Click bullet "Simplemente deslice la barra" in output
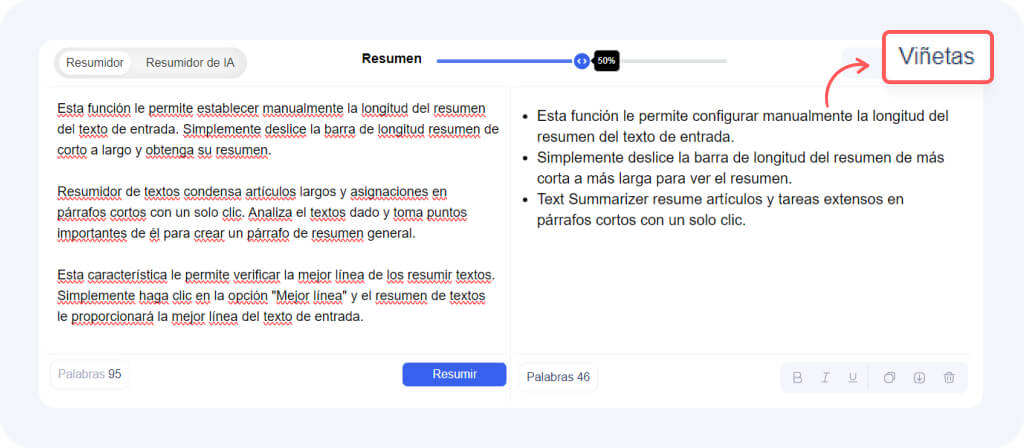This screenshot has width=1024, height=448. [741, 168]
